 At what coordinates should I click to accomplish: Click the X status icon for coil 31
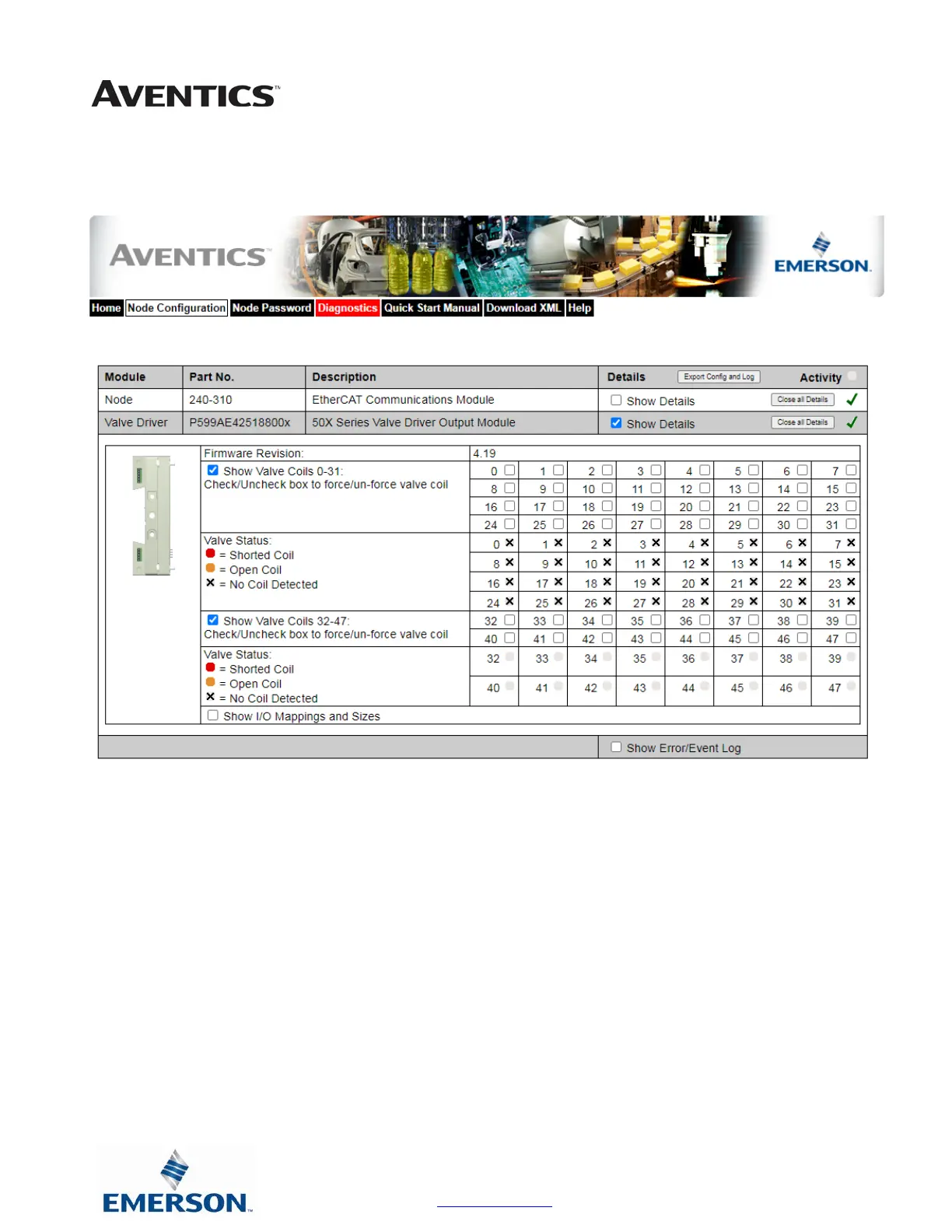tap(851, 601)
